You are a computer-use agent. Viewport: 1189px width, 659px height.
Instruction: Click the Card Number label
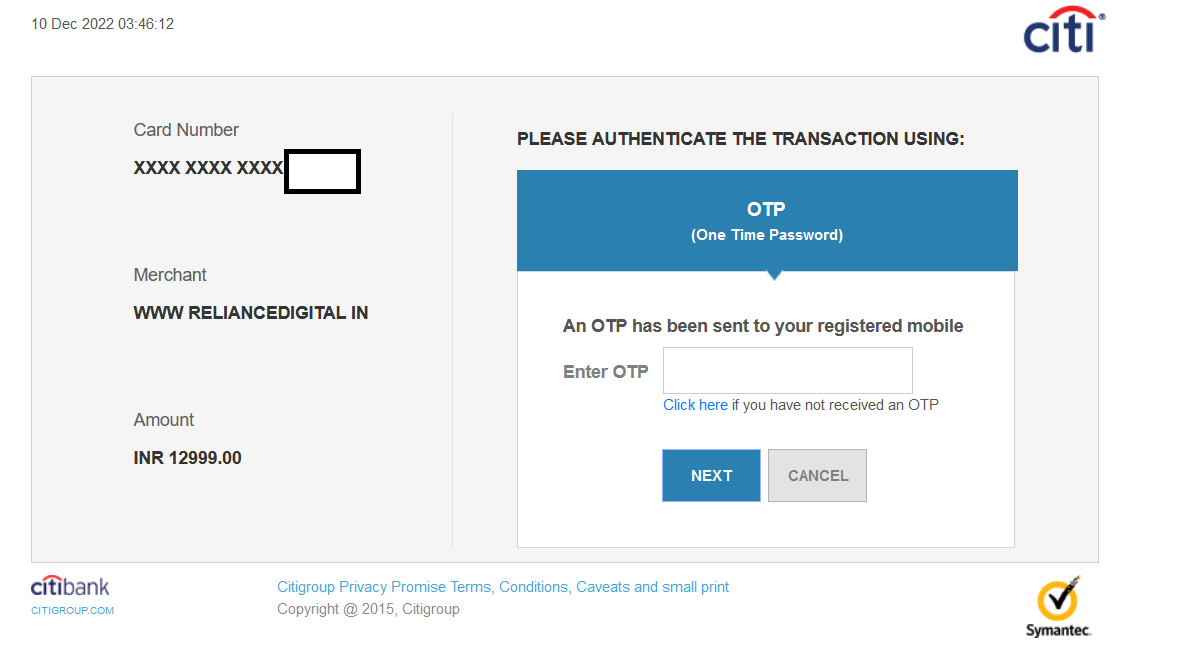[186, 130]
